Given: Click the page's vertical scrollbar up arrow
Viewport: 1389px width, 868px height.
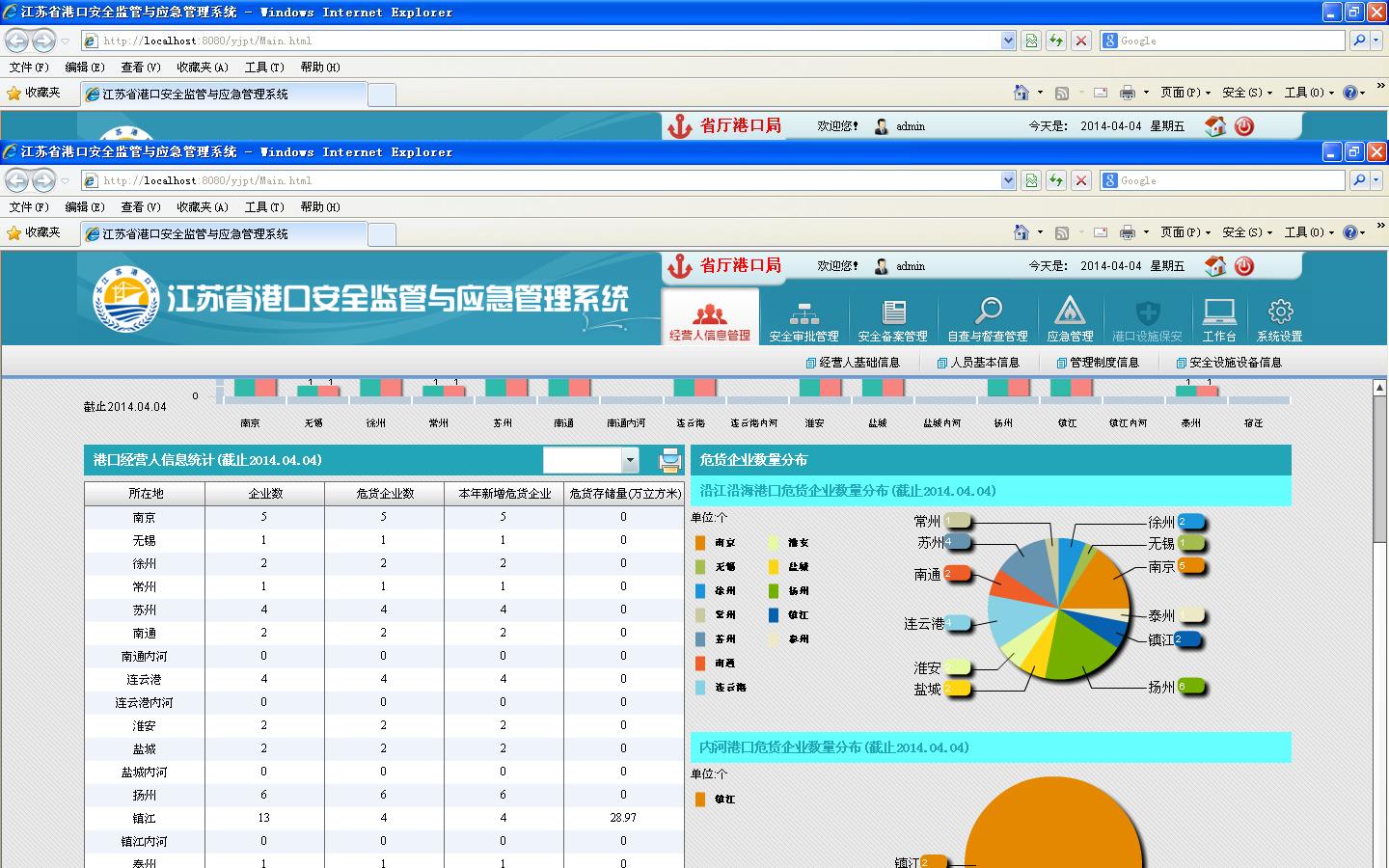Looking at the screenshot, I should tap(1379, 388).
